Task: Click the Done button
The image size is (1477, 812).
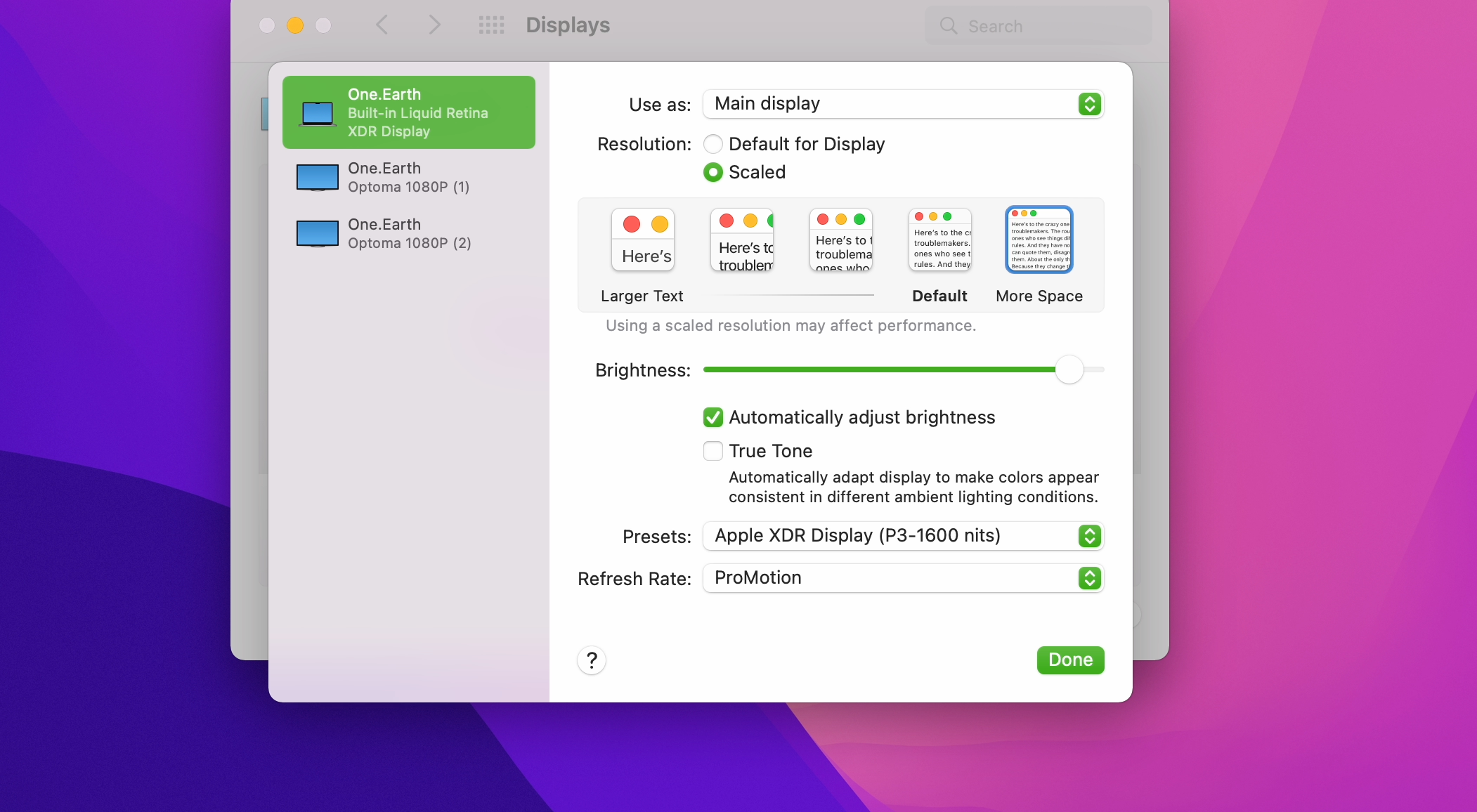Action: [x=1070, y=660]
